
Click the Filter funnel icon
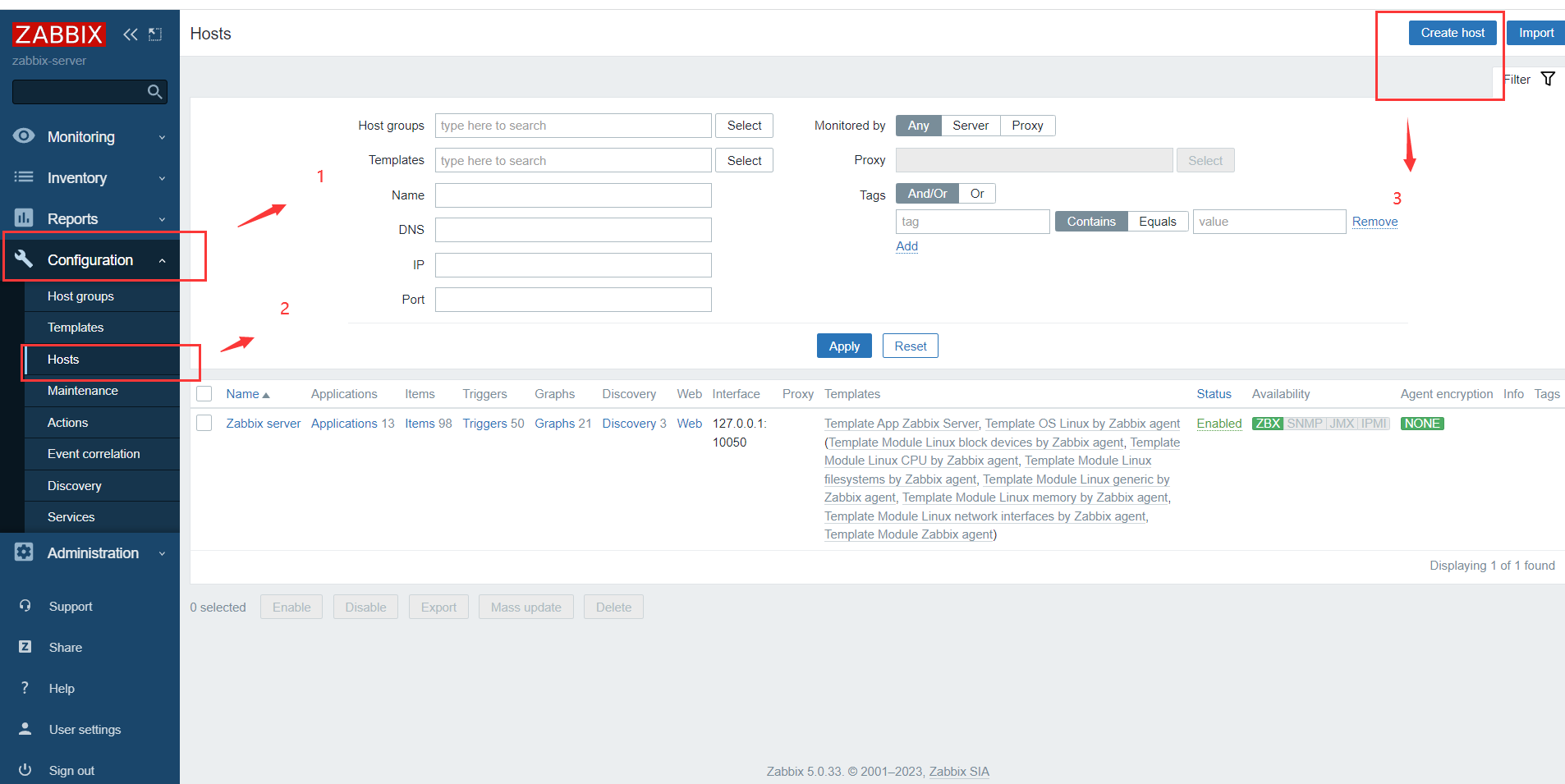point(1548,79)
